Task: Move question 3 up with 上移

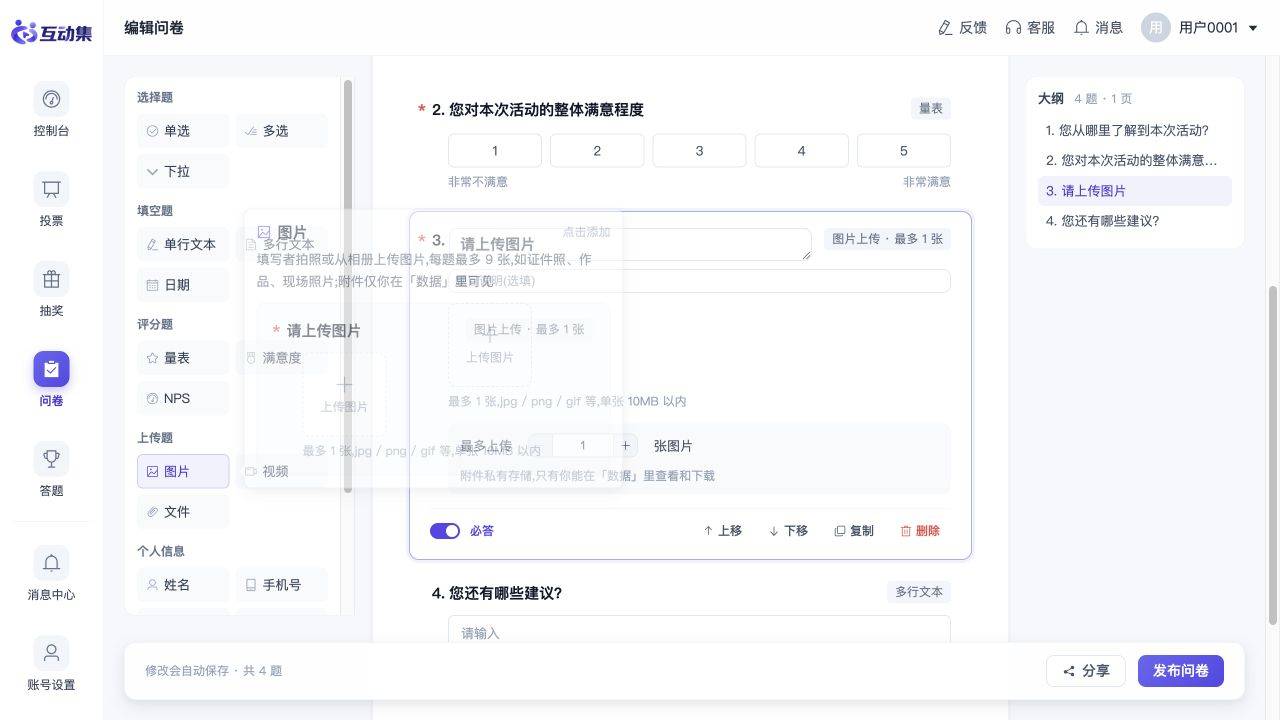Action: 722,531
